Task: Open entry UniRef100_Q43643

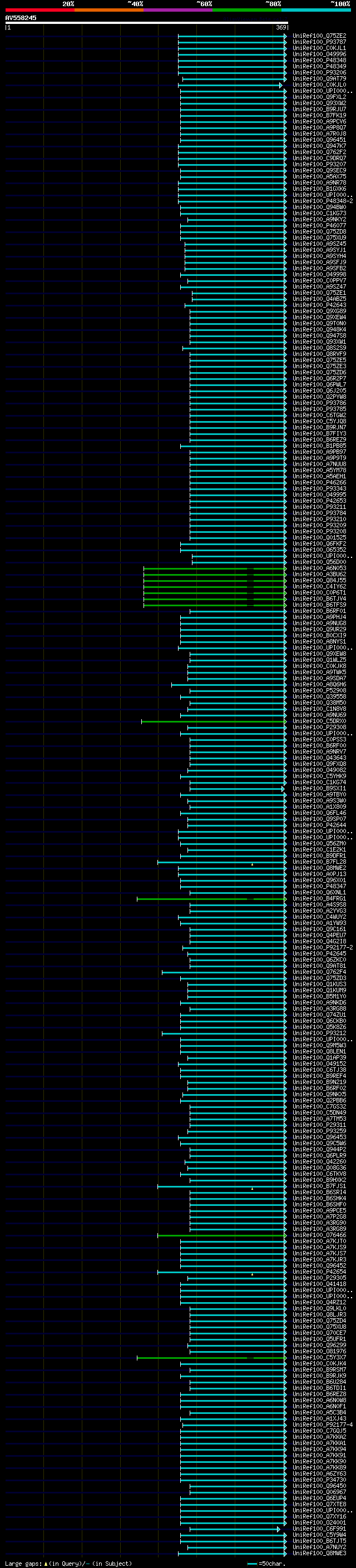Action: [x=319, y=757]
